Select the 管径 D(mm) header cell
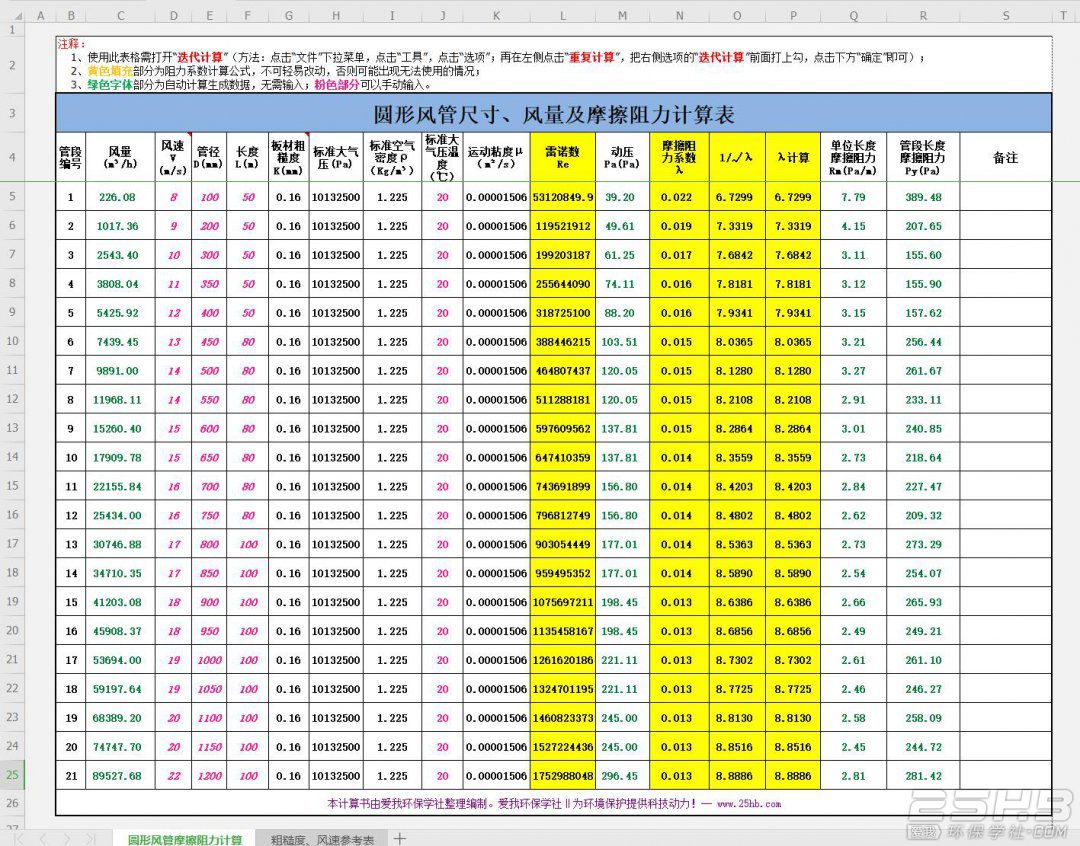The image size is (1080, 846). [x=209, y=158]
